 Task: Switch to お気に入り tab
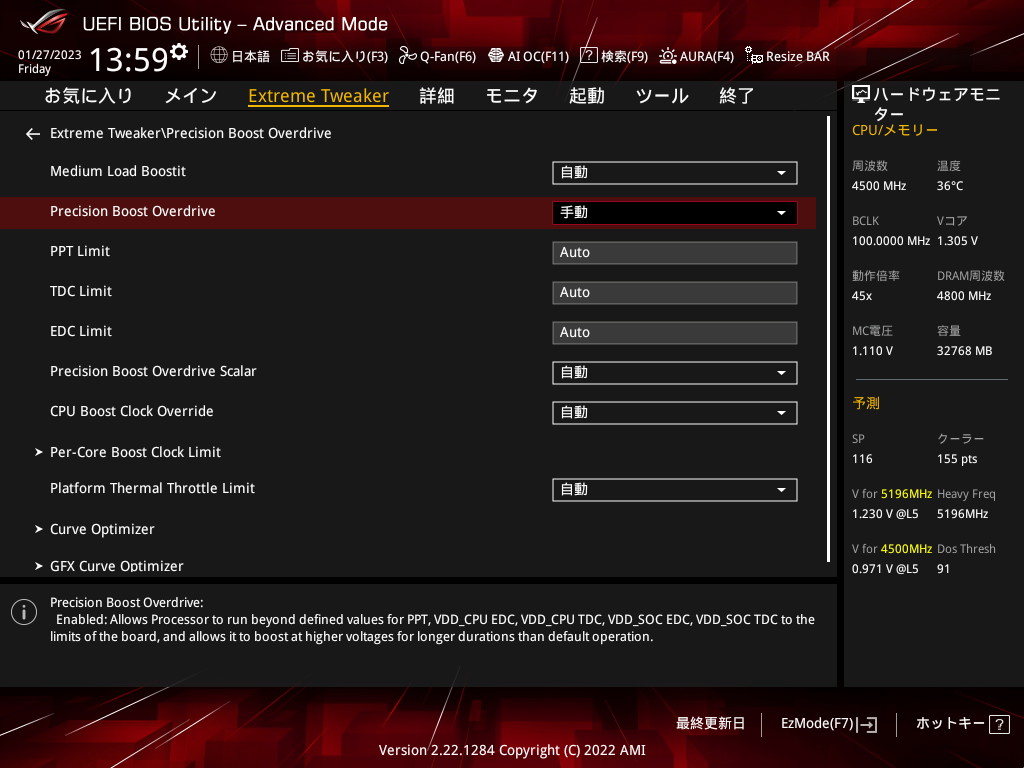click(x=88, y=96)
